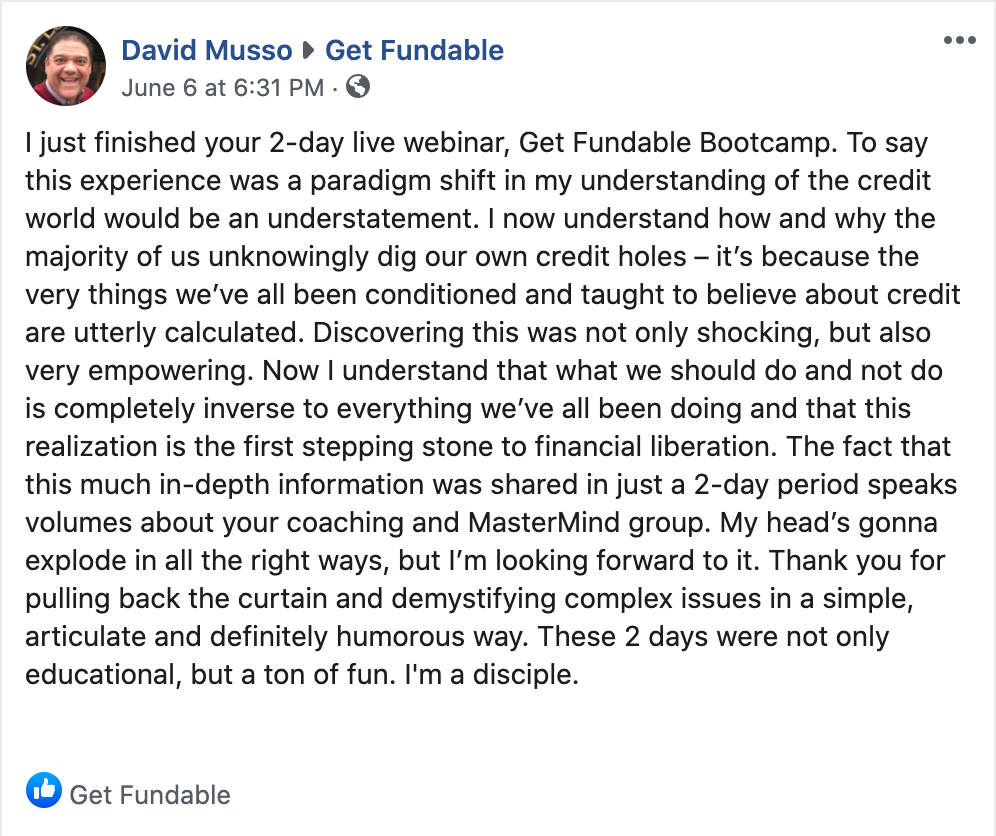Click the words "financial liberation" in the post

[x=652, y=446]
